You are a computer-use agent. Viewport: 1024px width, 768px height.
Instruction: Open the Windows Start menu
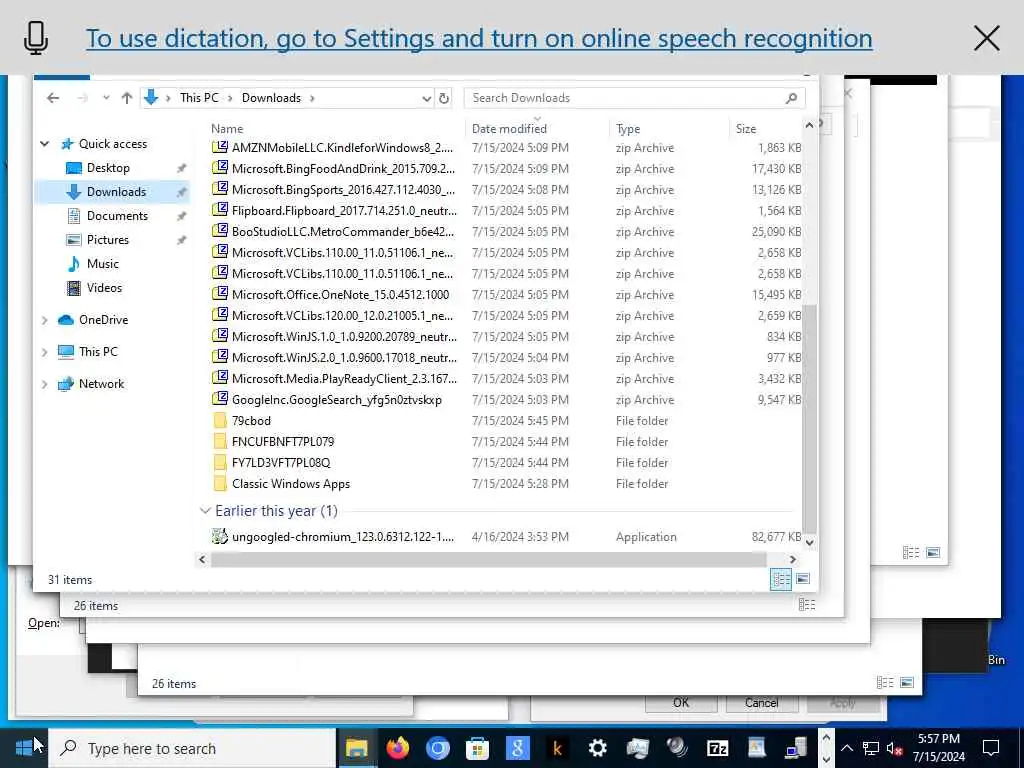(24, 748)
